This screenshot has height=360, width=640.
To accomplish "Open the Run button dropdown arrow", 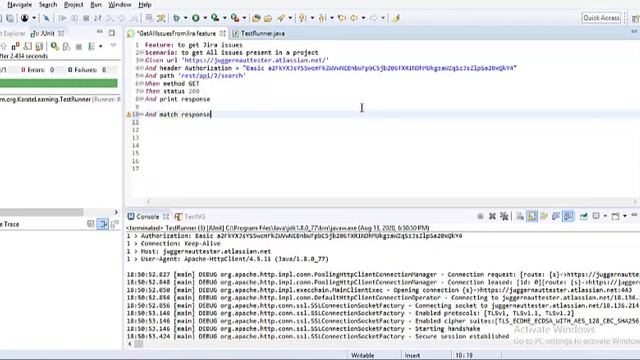I will point(205,18).
